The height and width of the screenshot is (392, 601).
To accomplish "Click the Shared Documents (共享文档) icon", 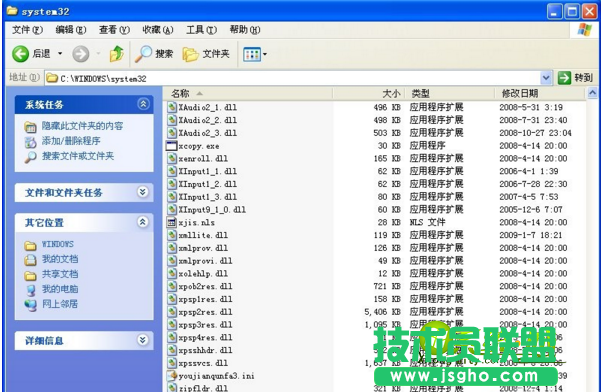I will pos(30,275).
